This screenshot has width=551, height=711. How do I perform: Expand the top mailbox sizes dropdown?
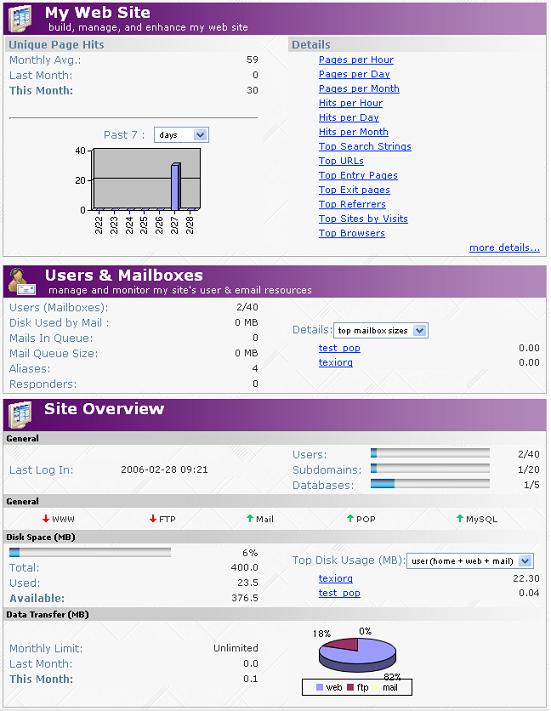click(x=381, y=331)
